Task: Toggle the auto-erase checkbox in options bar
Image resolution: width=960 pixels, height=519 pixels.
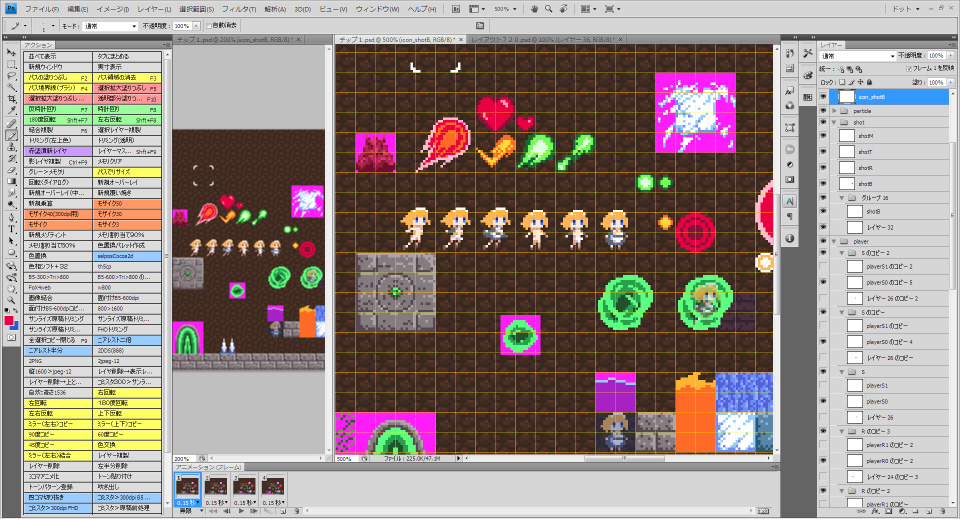Action: [209, 26]
